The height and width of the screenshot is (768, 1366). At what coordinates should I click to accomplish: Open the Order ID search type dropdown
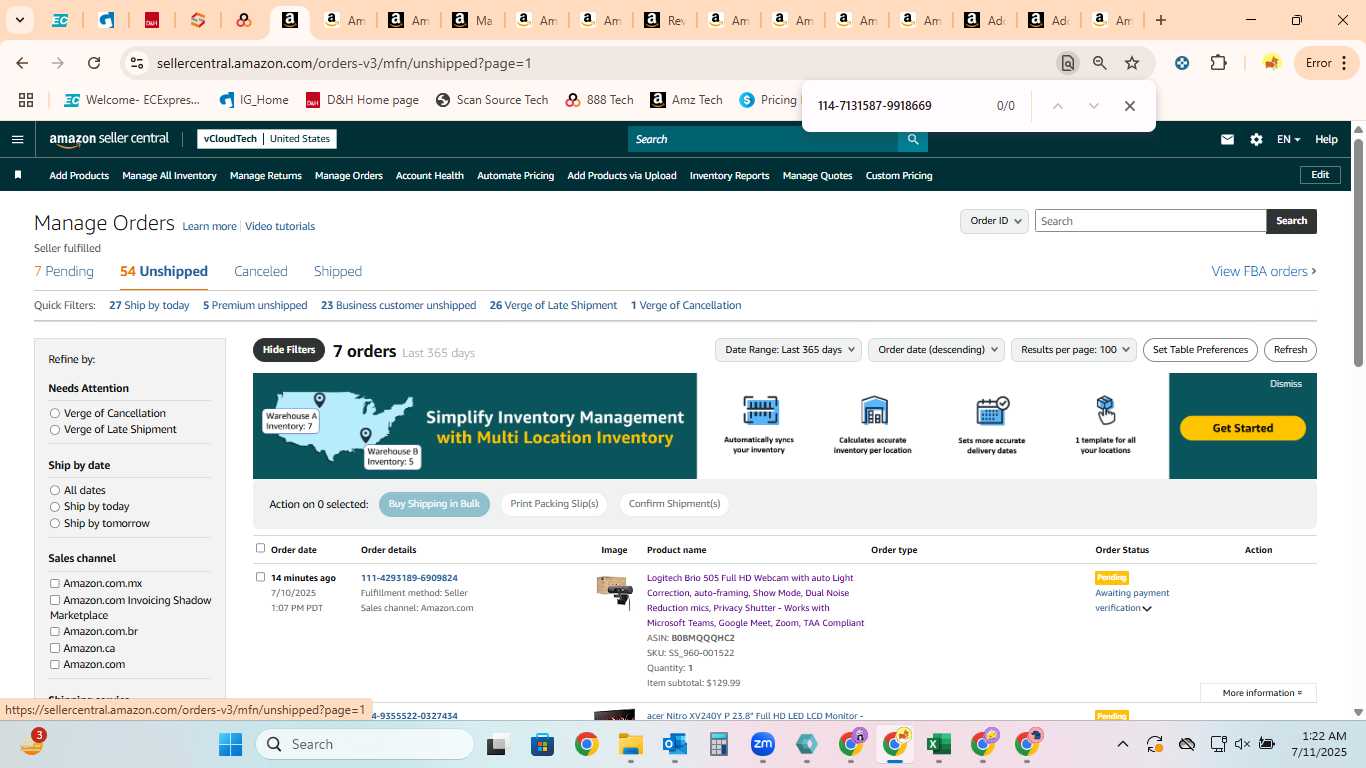coord(994,221)
